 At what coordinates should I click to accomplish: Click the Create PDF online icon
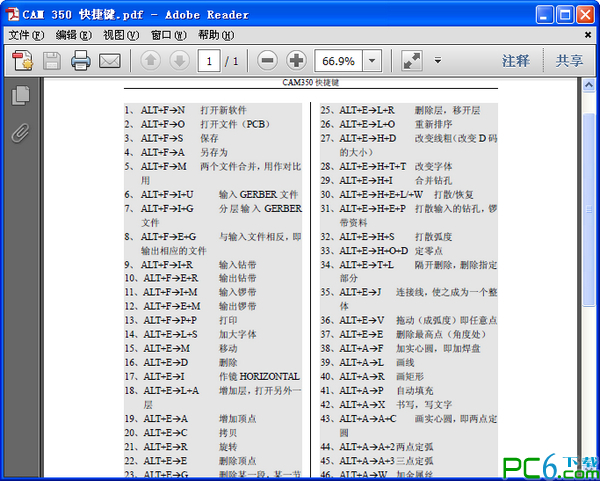point(22,61)
